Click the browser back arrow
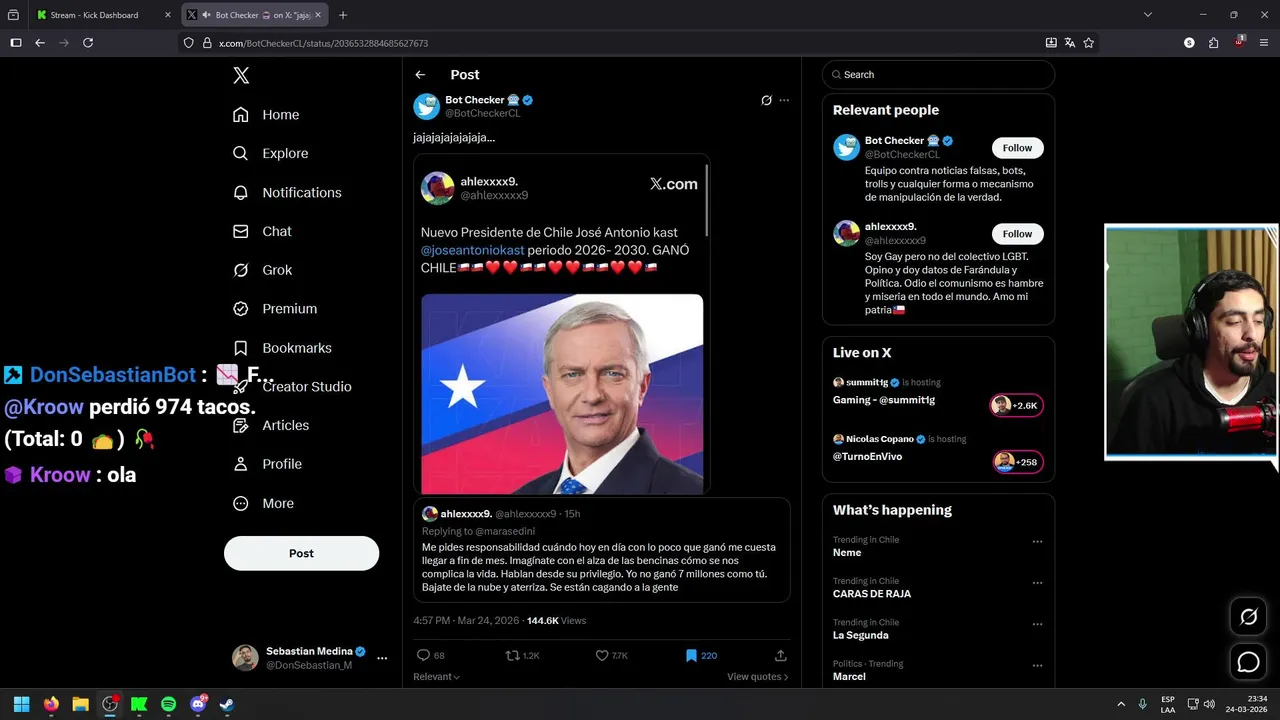This screenshot has height=720, width=1280. 40,43
